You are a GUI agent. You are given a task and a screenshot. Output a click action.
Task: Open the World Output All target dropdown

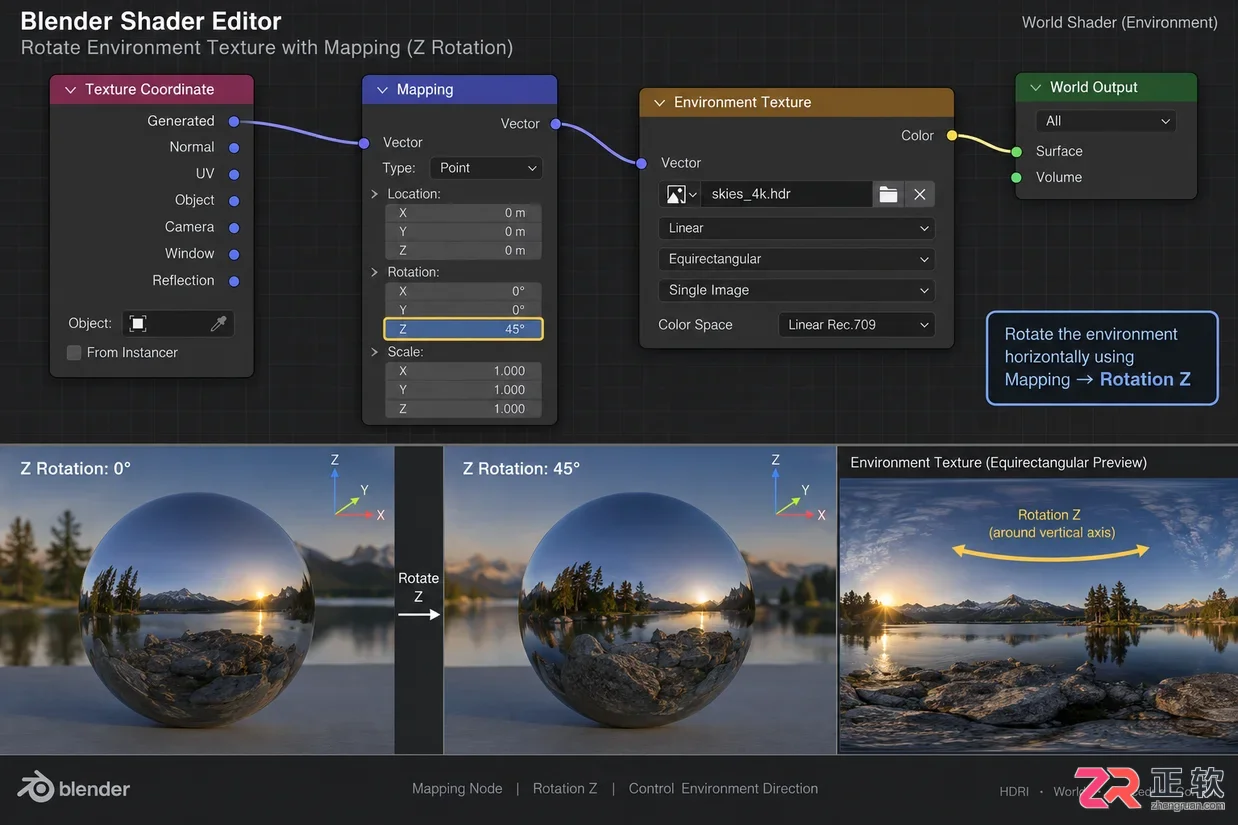[1106, 121]
